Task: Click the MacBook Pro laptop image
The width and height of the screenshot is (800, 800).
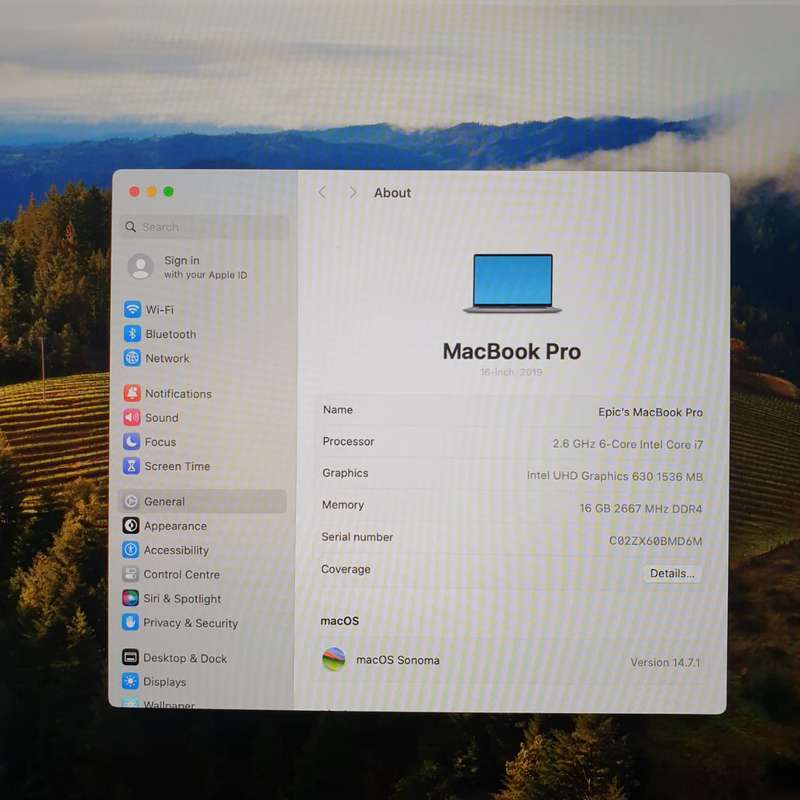Action: [512, 283]
